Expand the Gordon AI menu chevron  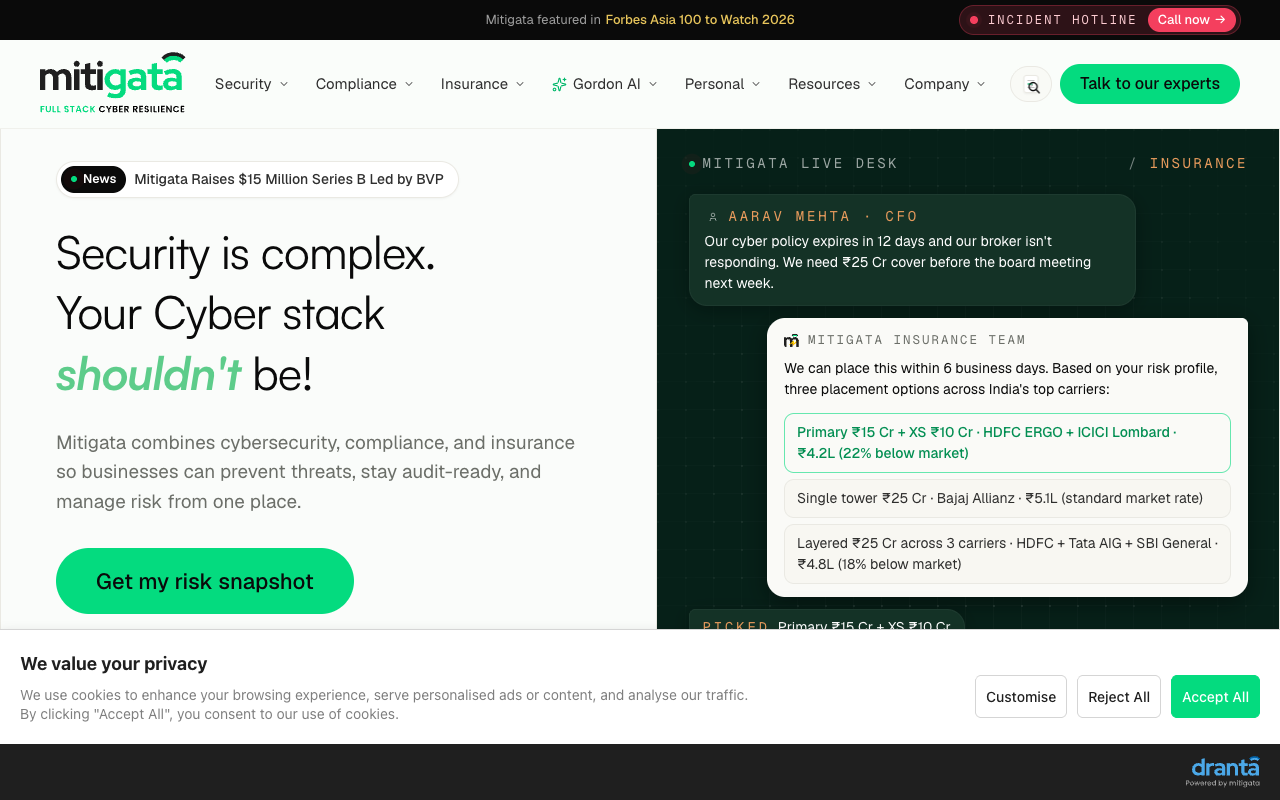click(x=653, y=84)
